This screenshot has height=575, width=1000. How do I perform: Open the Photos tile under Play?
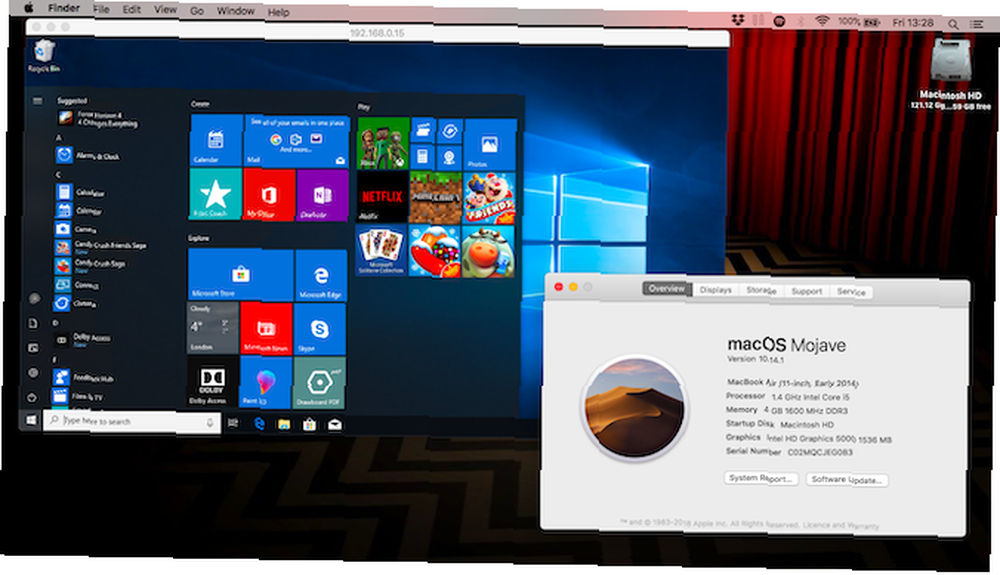489,144
